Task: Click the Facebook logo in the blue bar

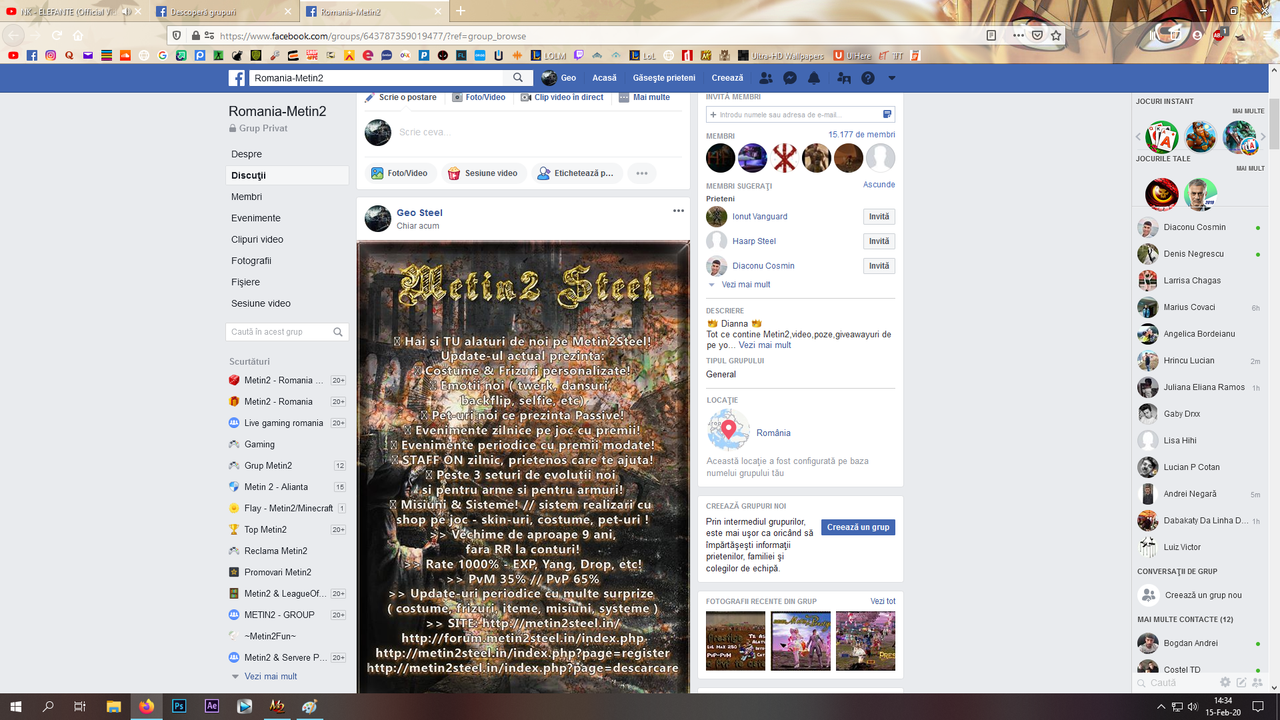Action: coord(237,78)
